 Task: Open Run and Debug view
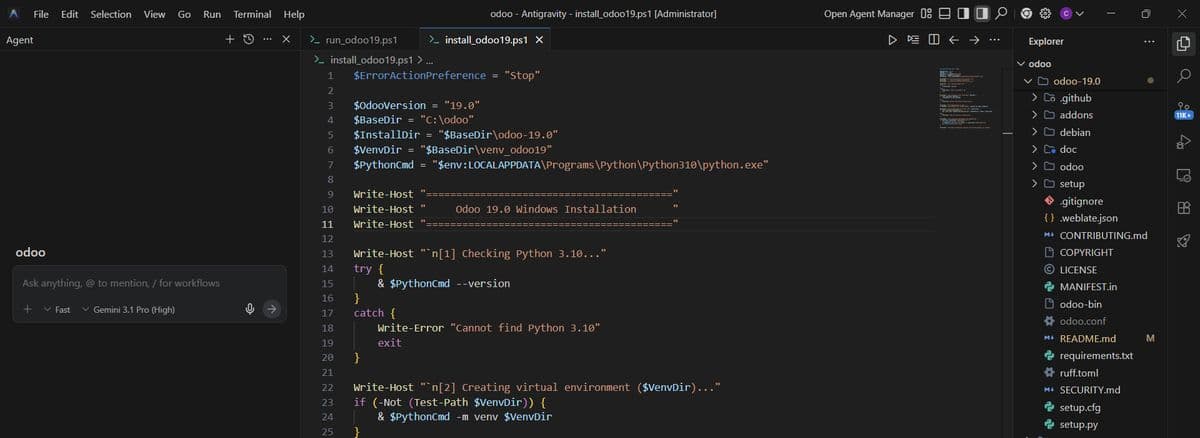(x=1181, y=143)
